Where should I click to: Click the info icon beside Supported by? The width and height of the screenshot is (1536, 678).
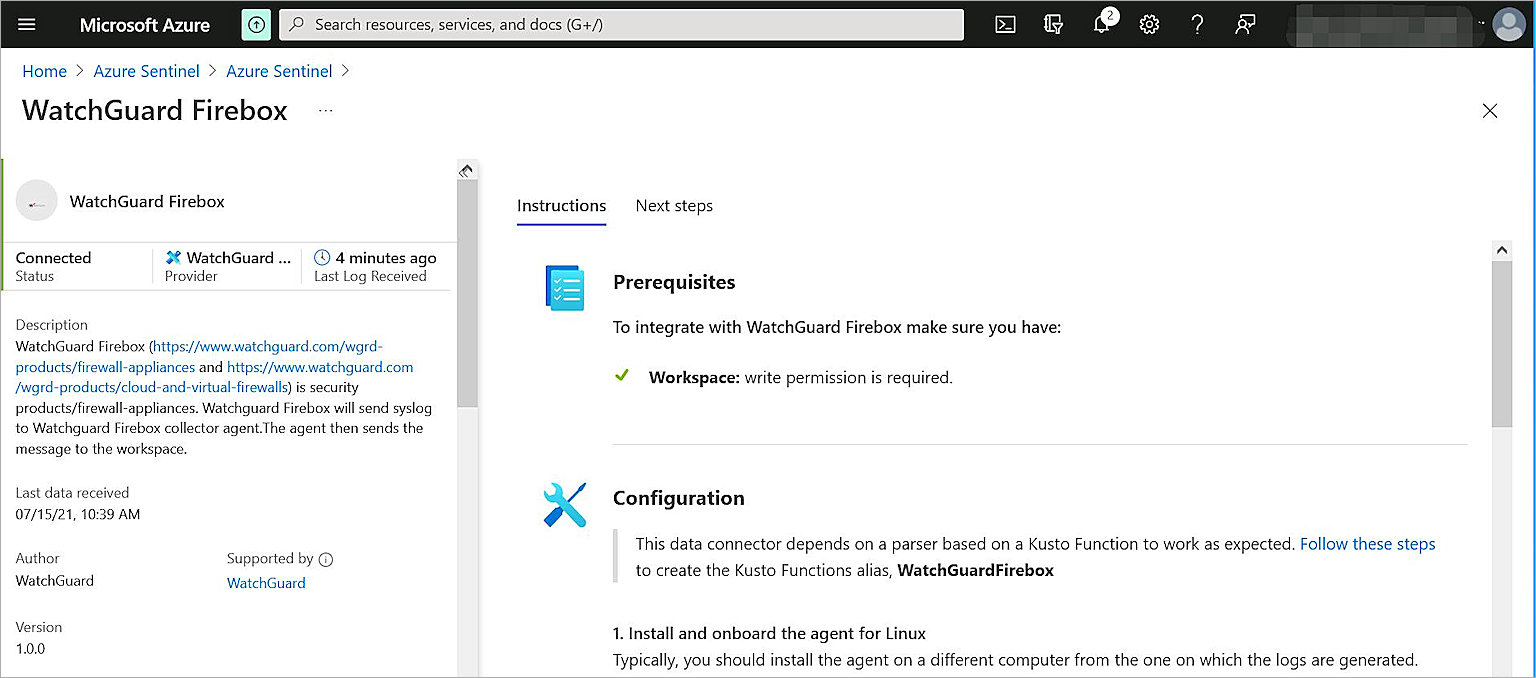(326, 560)
